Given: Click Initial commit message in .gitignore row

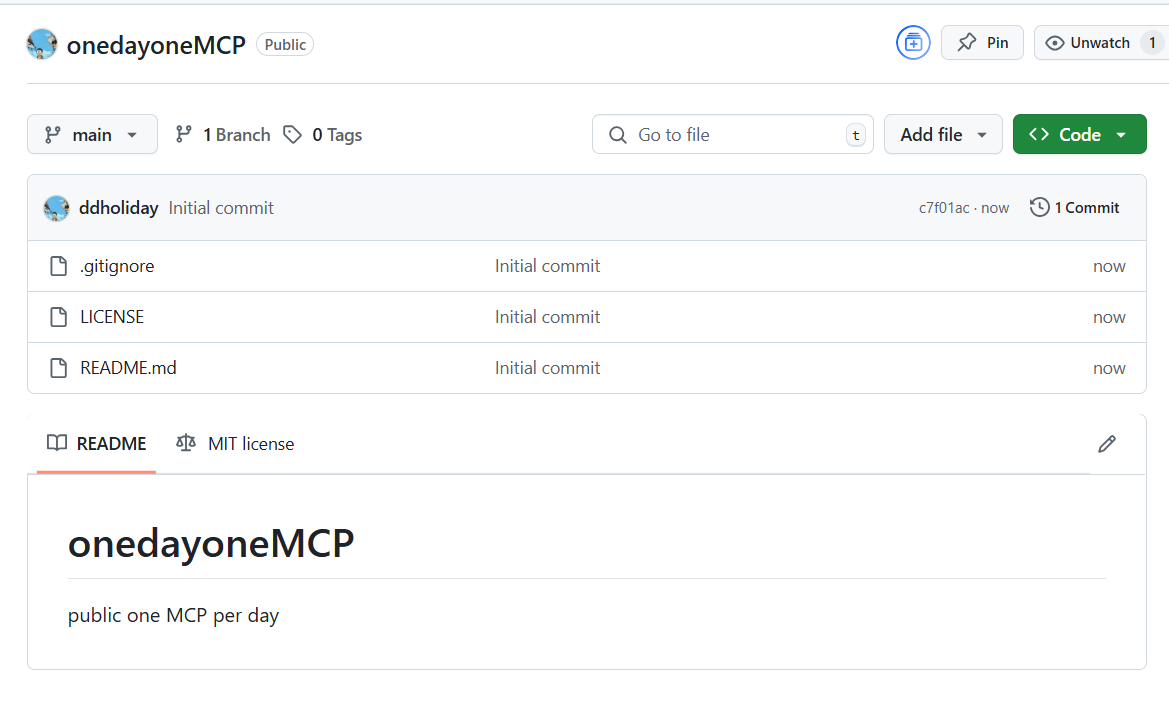Looking at the screenshot, I should pyautogui.click(x=547, y=266).
